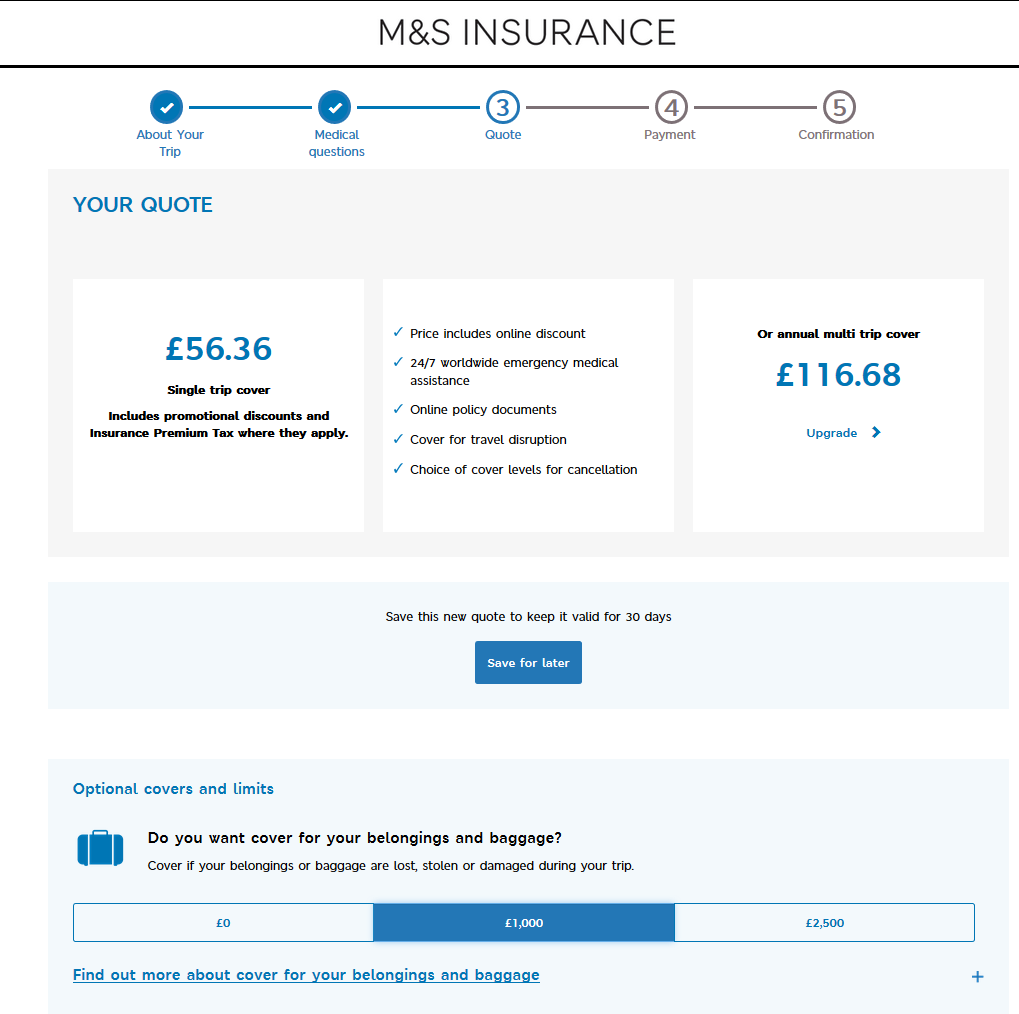Go to Medical questions step label
The height and width of the screenshot is (1014, 1019).
[337, 143]
